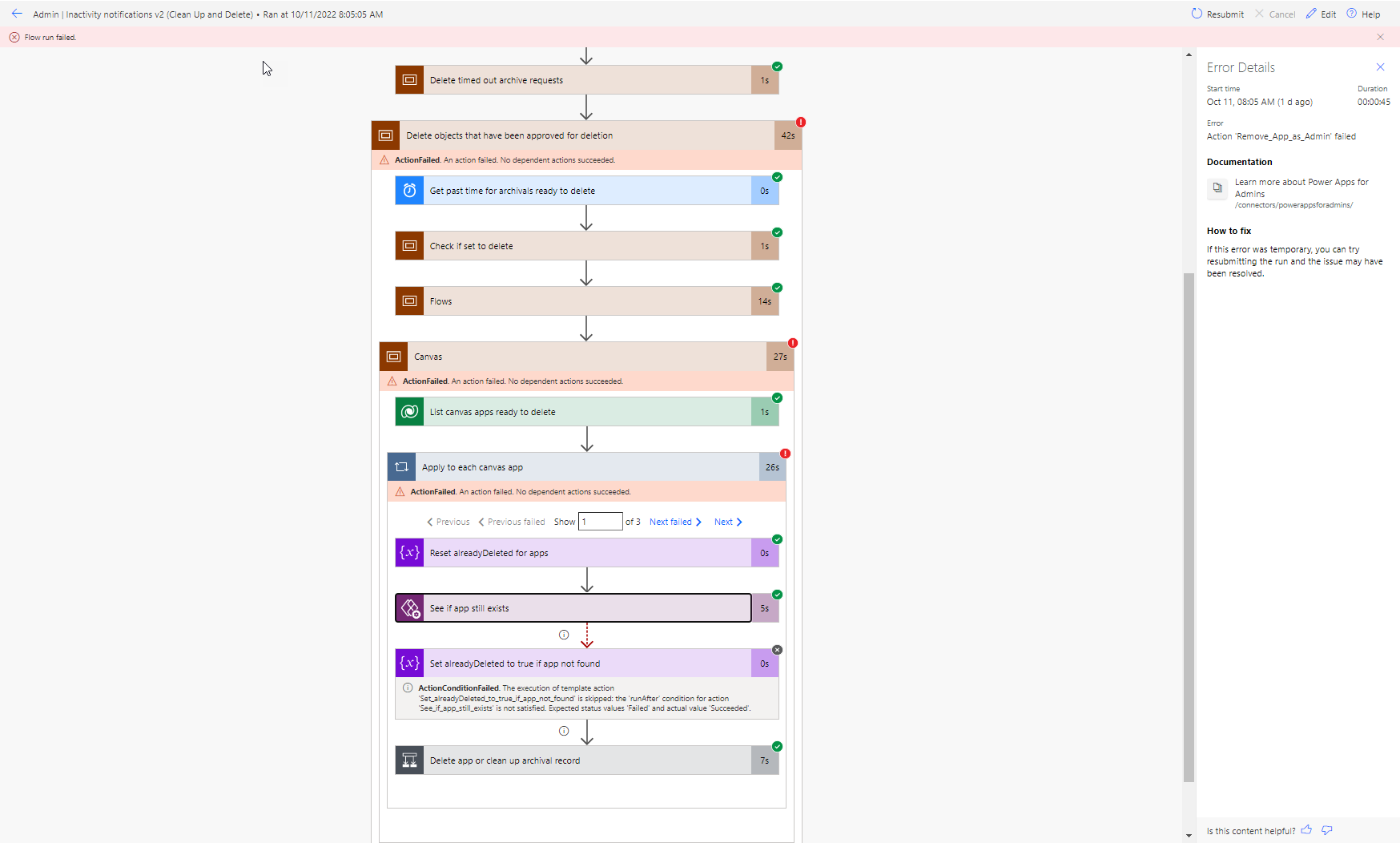
Task: Select the Power Apps icon on "List canvas apps ready to delete"
Action: [x=409, y=411]
